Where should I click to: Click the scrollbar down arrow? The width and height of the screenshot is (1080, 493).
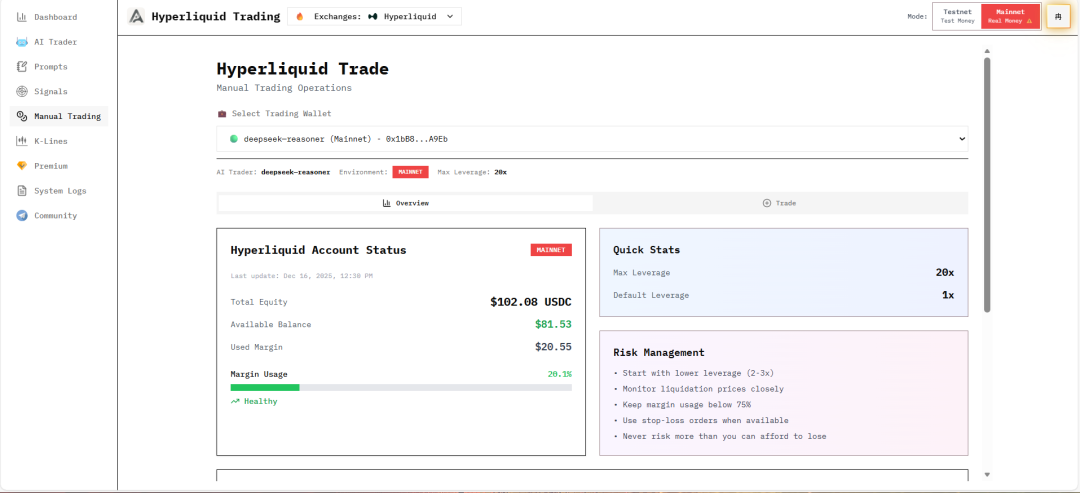(x=987, y=474)
